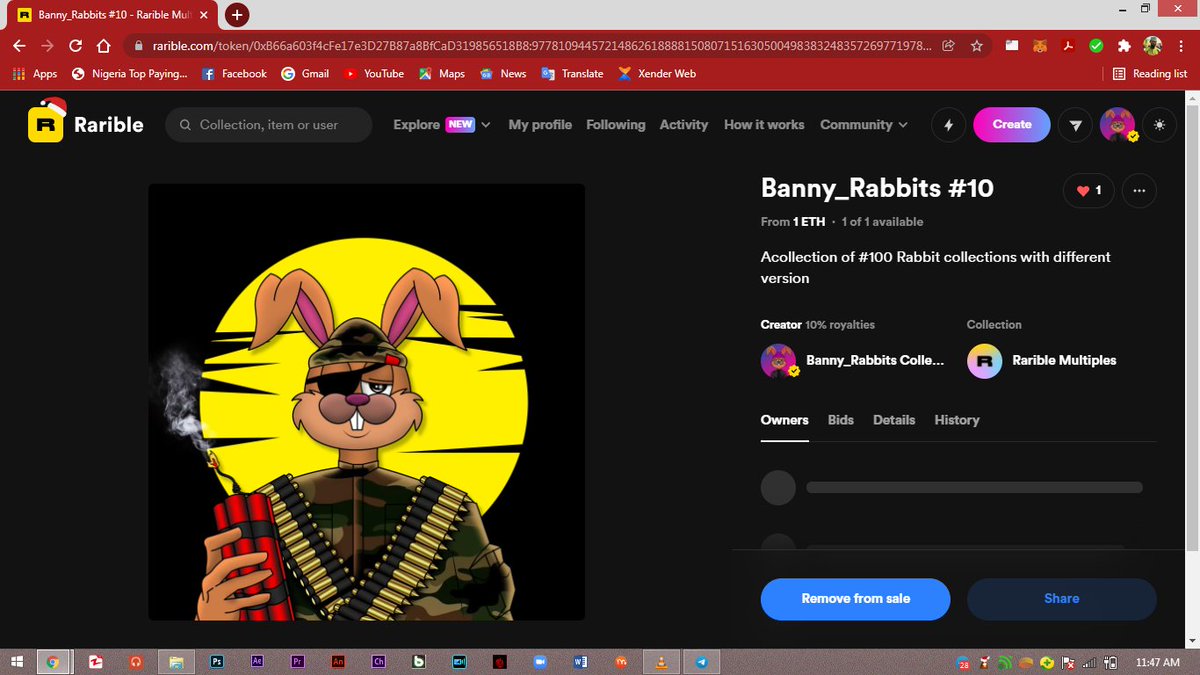Like the NFT with the heart button
Viewport: 1200px width, 675px height.
pyautogui.click(x=1088, y=190)
